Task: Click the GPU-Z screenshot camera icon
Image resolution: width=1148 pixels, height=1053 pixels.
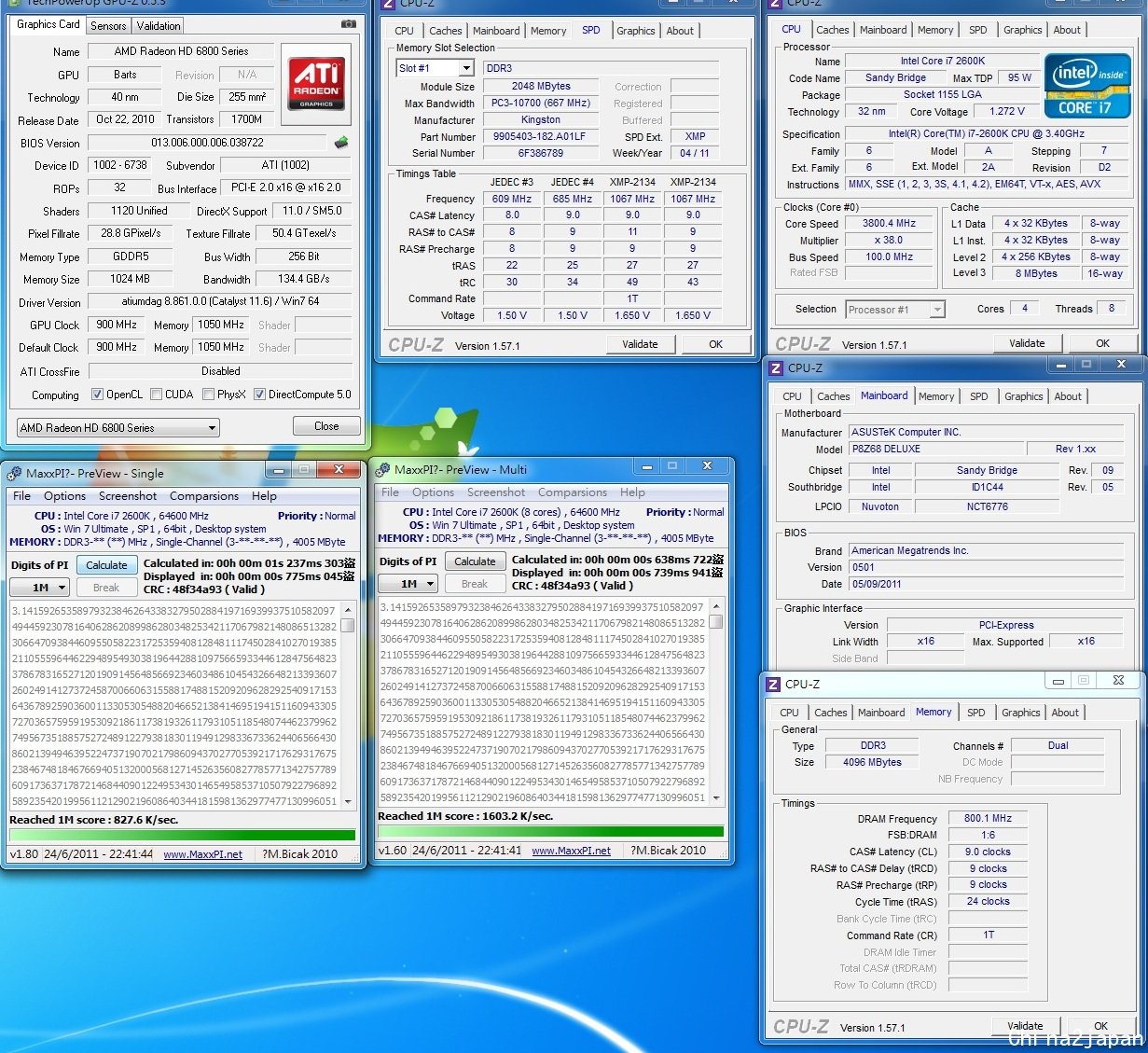Action: pyautogui.click(x=348, y=23)
